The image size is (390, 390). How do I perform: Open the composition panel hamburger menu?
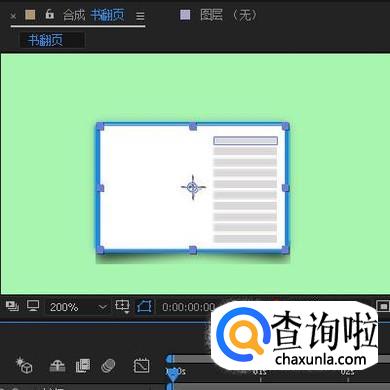[140, 16]
